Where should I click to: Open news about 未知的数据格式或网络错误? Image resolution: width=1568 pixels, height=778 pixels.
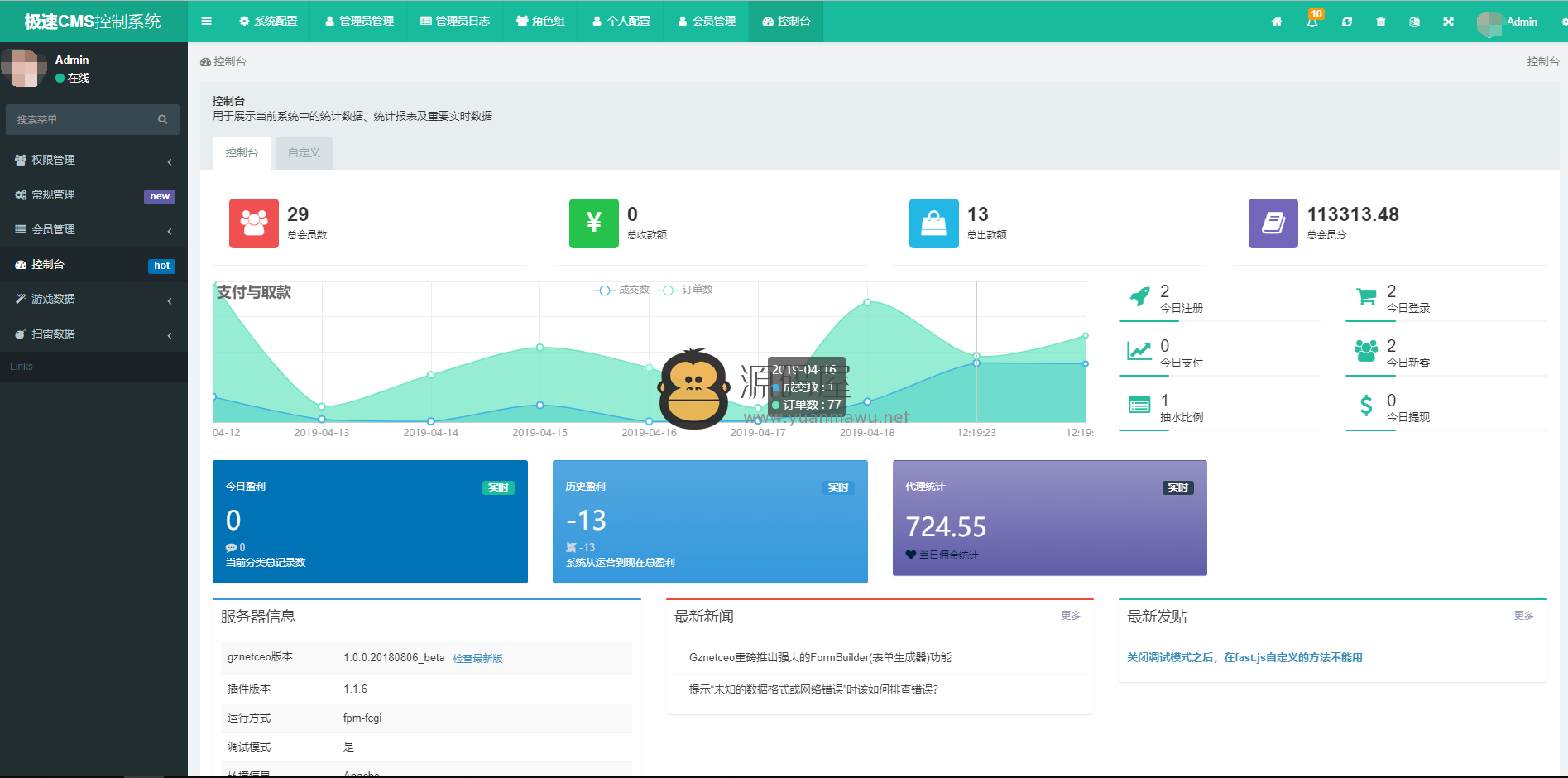813,689
